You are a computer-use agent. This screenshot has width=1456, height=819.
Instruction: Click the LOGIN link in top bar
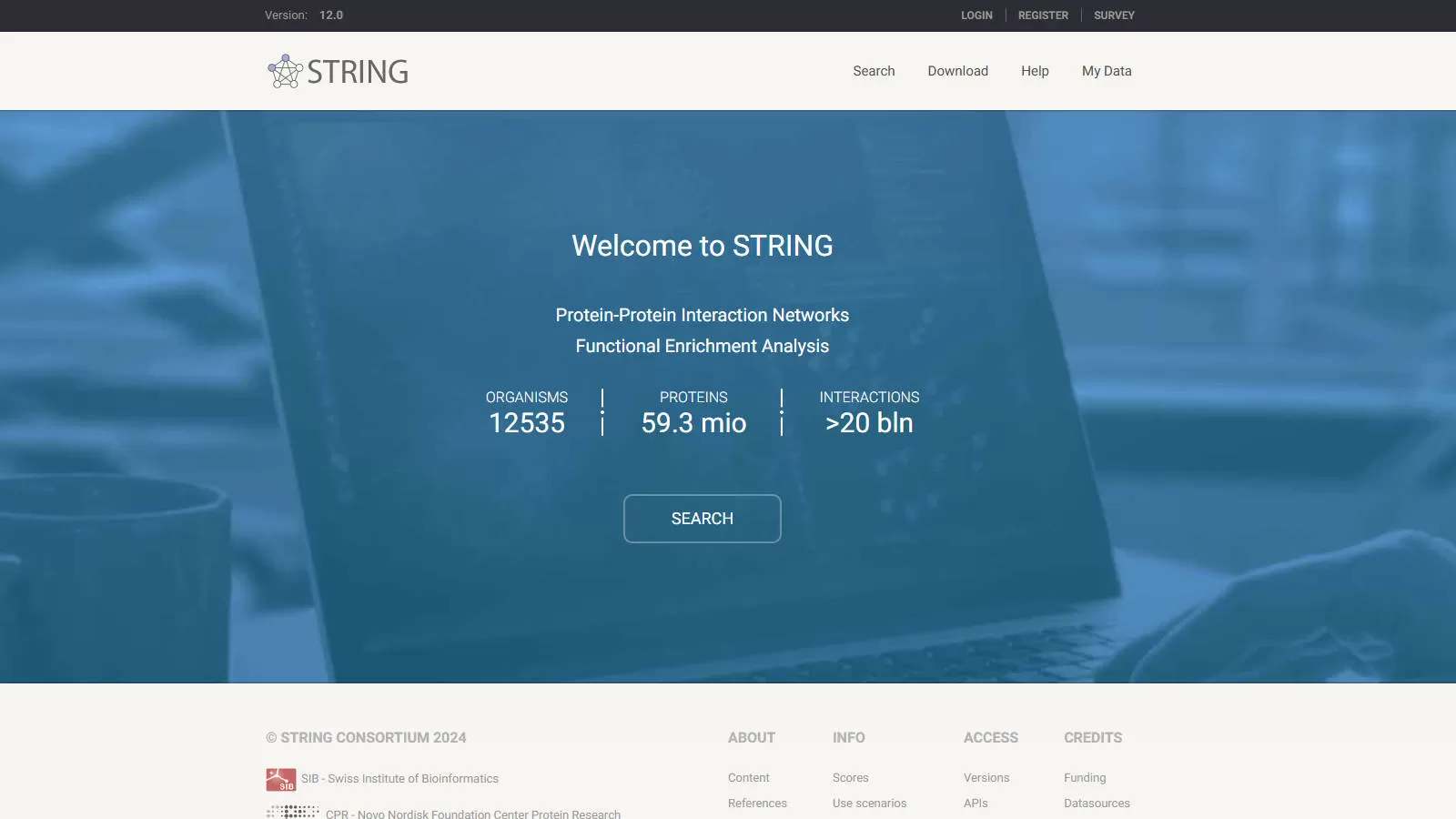(x=976, y=15)
